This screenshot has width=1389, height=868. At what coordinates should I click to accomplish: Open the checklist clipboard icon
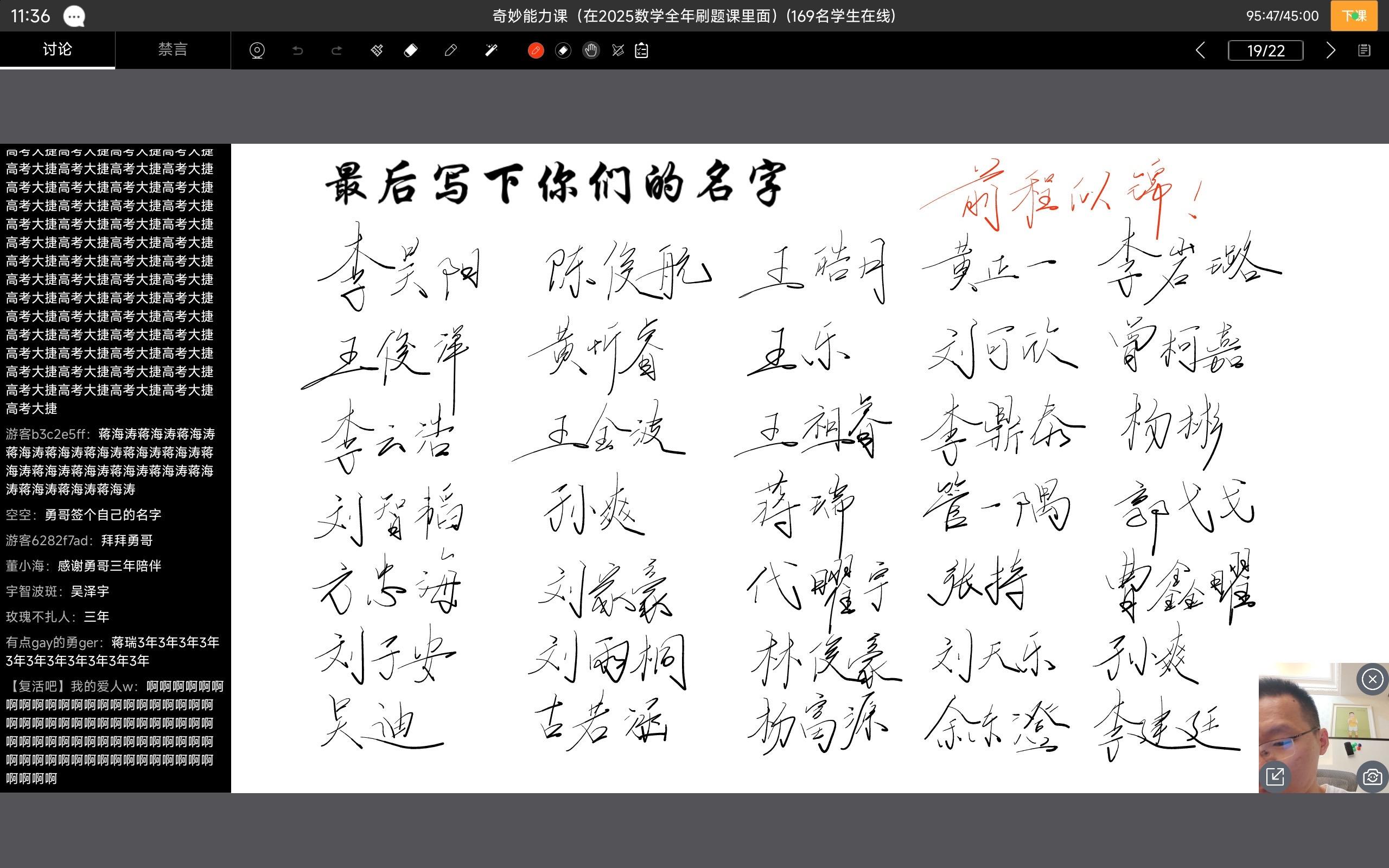tap(642, 50)
